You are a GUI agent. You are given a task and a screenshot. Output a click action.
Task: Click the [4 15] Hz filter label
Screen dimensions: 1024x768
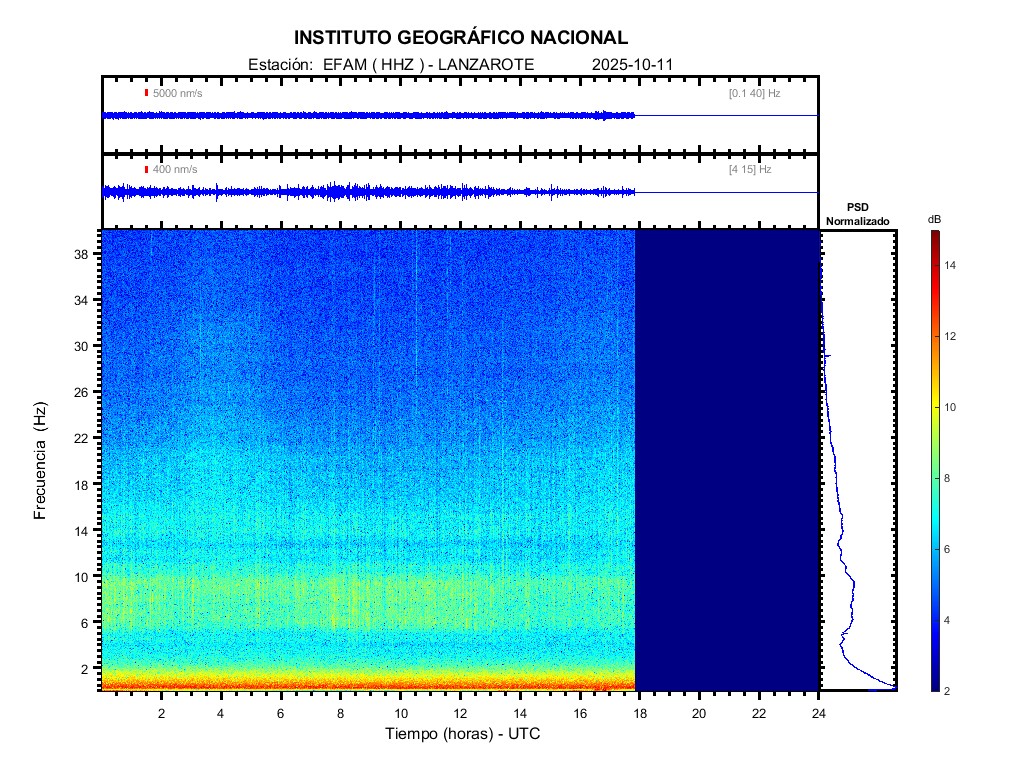click(x=750, y=170)
